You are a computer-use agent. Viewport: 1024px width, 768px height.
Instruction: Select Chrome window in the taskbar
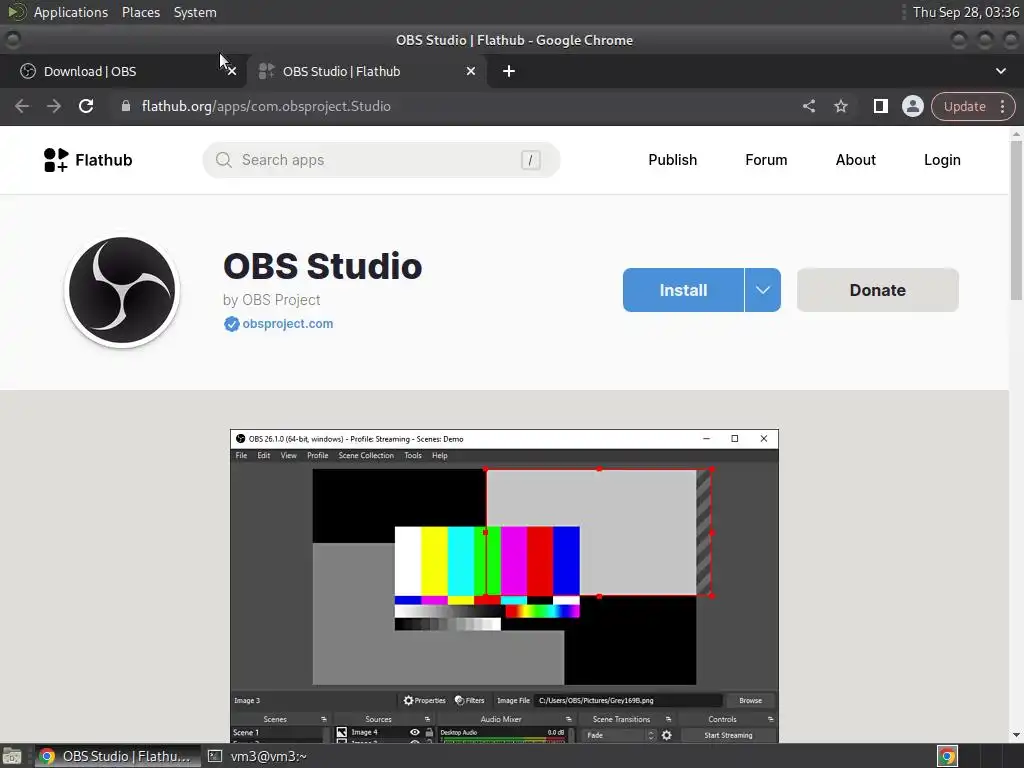pos(118,756)
